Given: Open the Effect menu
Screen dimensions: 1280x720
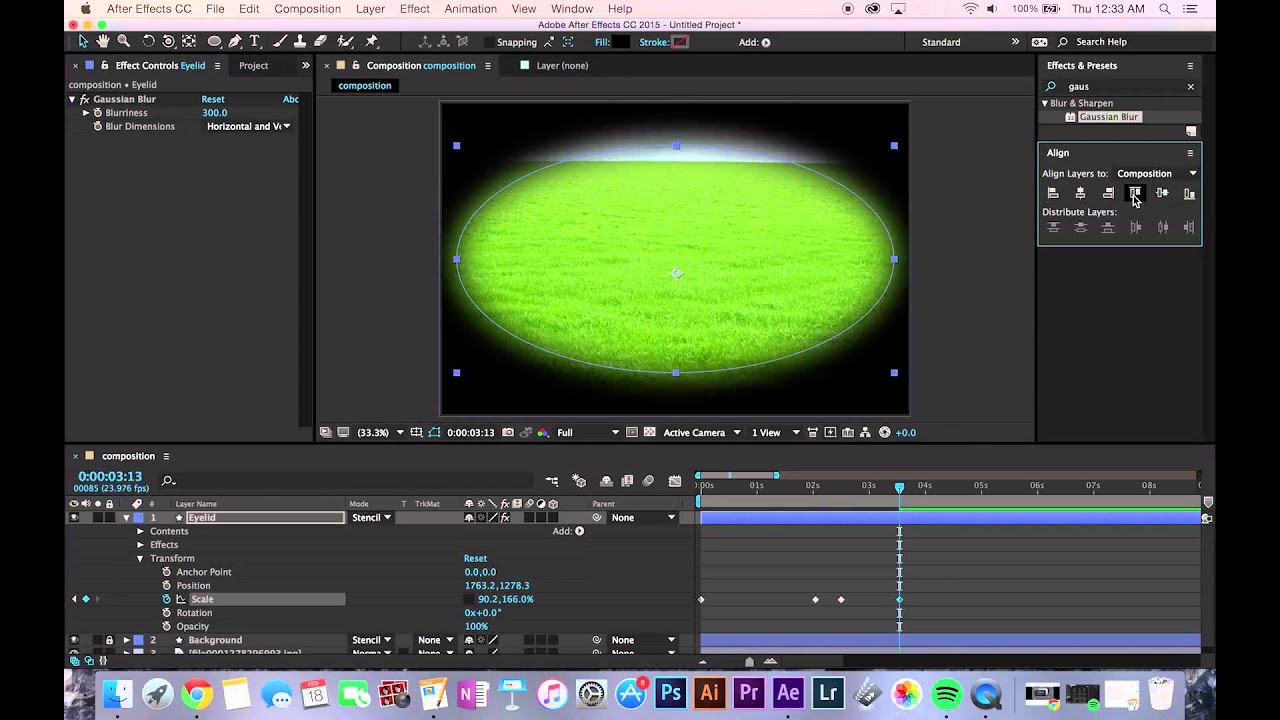Looking at the screenshot, I should coord(415,9).
